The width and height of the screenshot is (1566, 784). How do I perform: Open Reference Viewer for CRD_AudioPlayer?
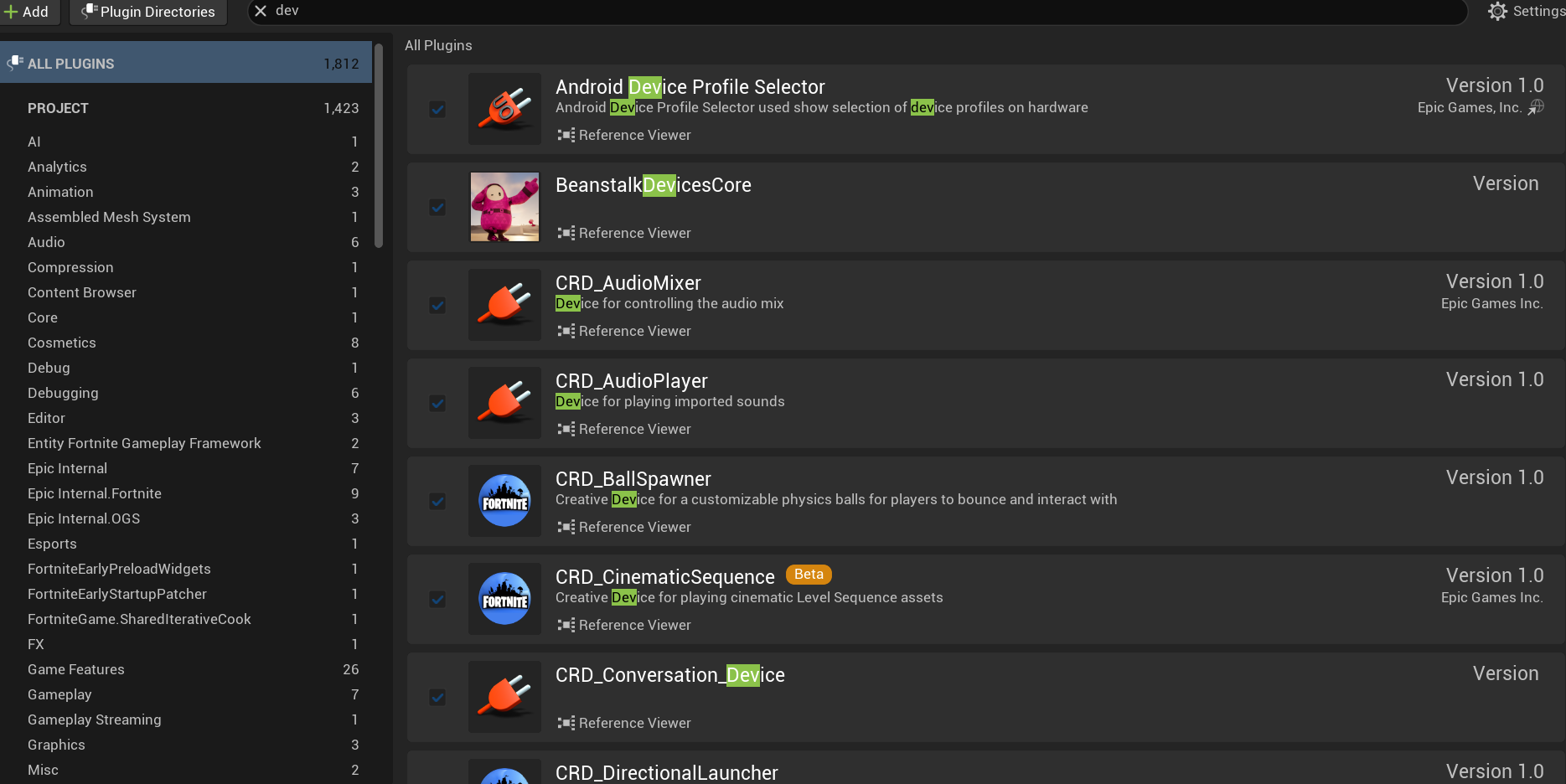click(624, 429)
